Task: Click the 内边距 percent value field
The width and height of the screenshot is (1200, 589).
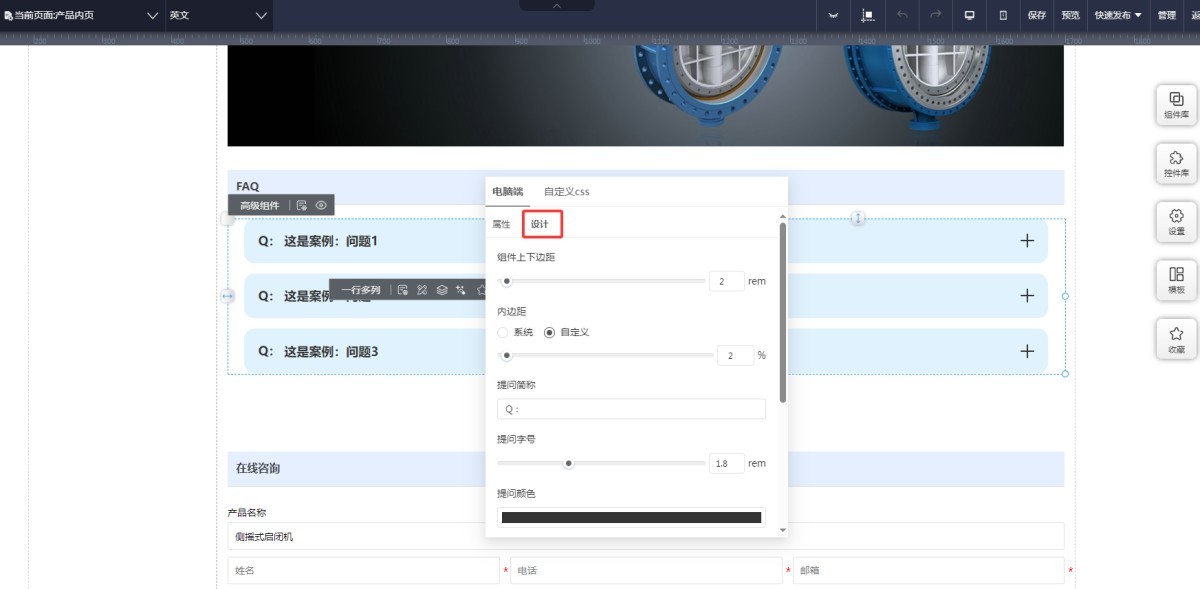Action: click(735, 355)
